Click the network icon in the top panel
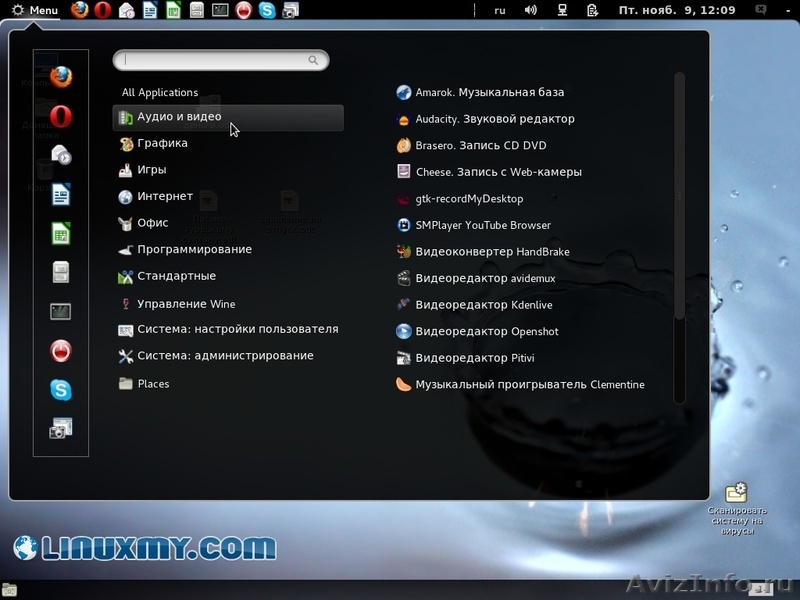 (x=562, y=10)
